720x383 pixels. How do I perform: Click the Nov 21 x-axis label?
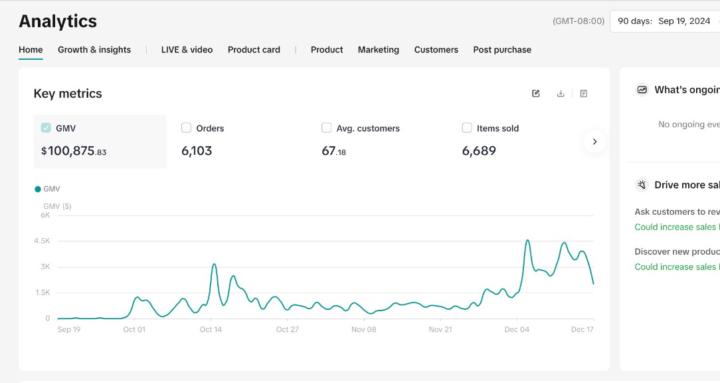440,330
